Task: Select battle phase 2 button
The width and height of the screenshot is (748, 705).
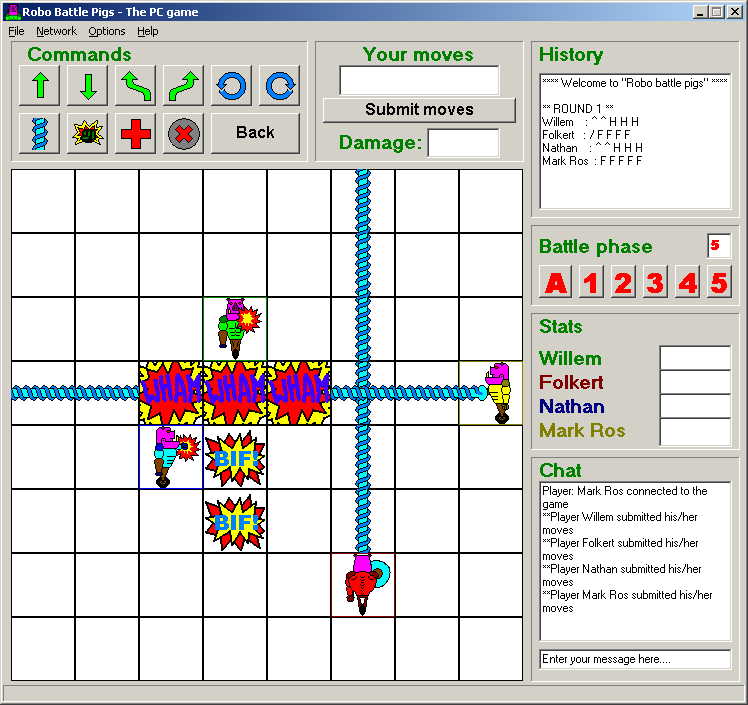Action: (623, 282)
